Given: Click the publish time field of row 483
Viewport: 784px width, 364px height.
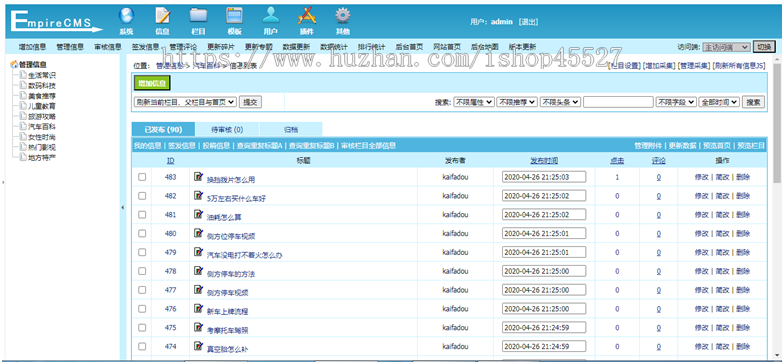Looking at the screenshot, I should tap(544, 177).
